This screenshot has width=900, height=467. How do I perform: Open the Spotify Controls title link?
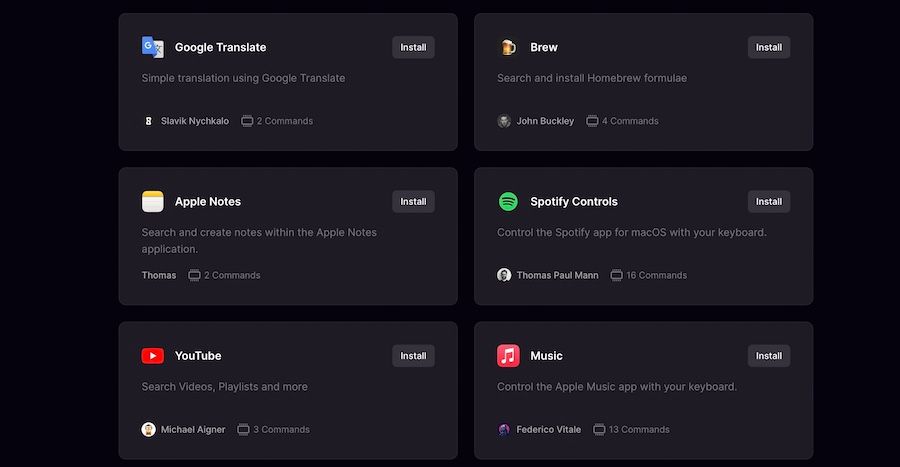[574, 201]
